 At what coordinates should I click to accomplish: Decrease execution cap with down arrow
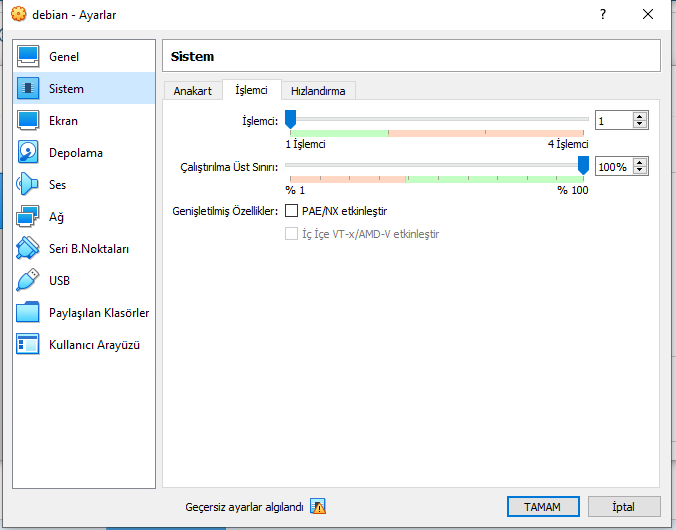640,170
